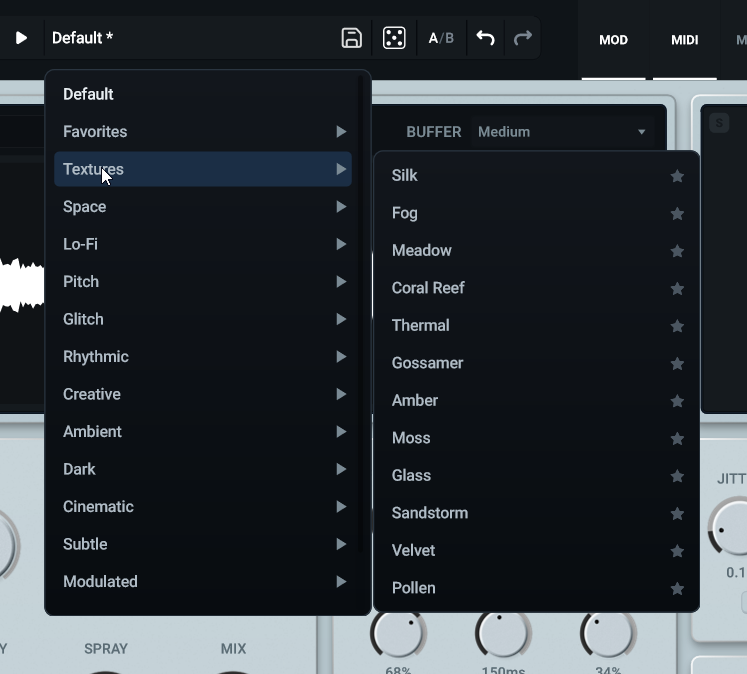Image resolution: width=747 pixels, height=674 pixels.
Task: Open the Glitch preset category
Action: tap(203, 319)
